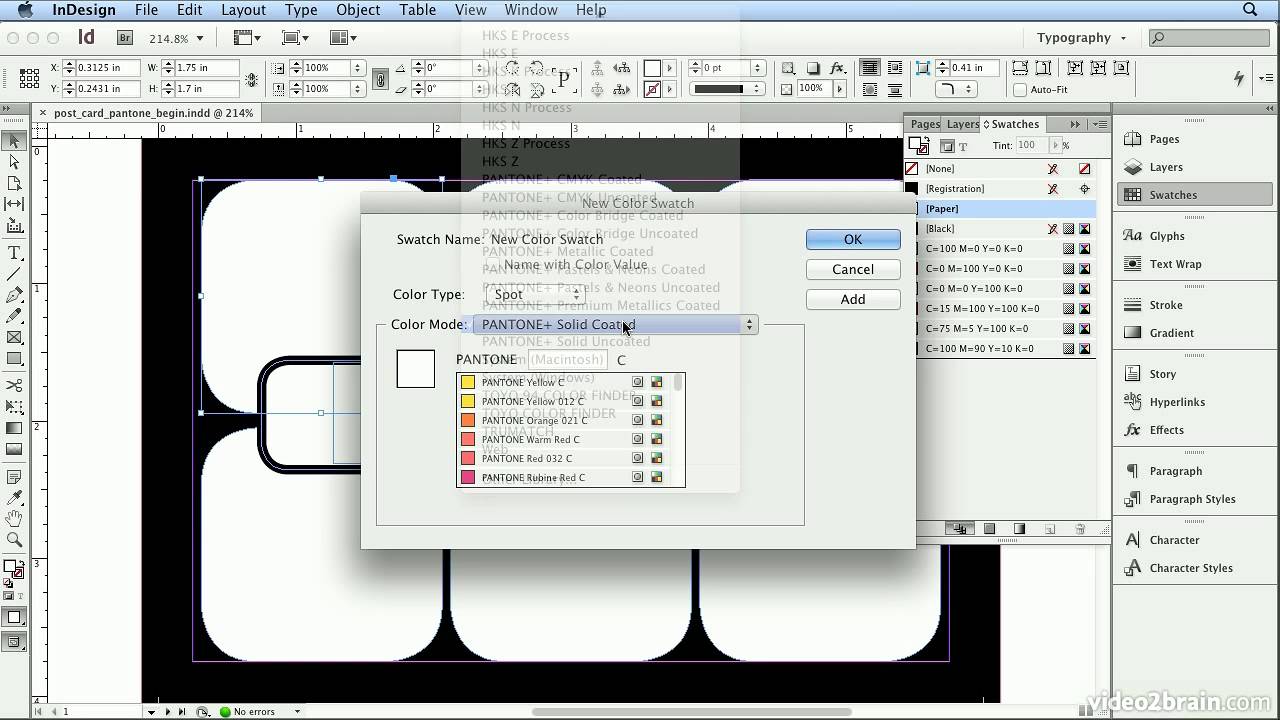Open the Typography workspace switcher
The width and height of the screenshot is (1280, 720).
click(1081, 38)
